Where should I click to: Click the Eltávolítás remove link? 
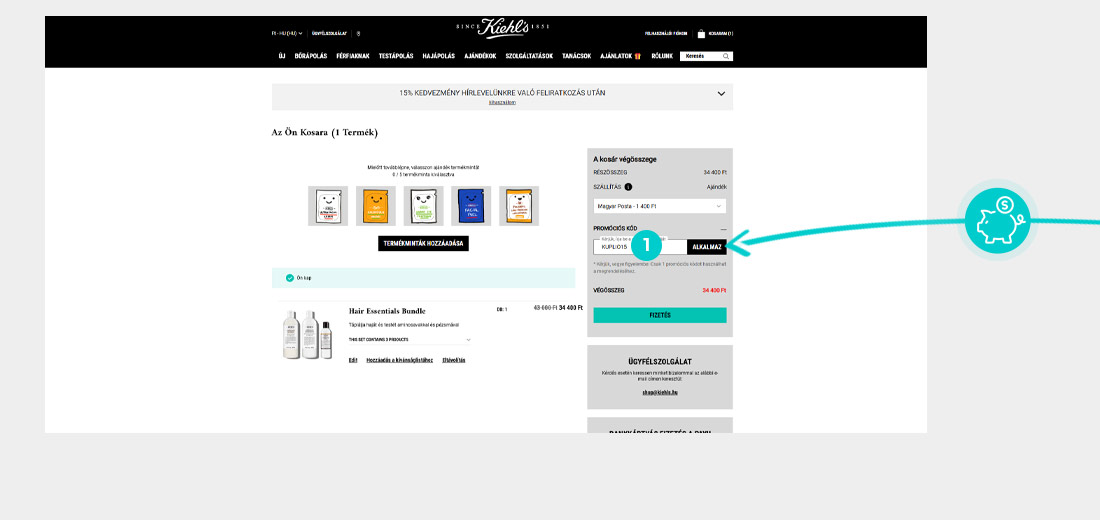pos(454,360)
